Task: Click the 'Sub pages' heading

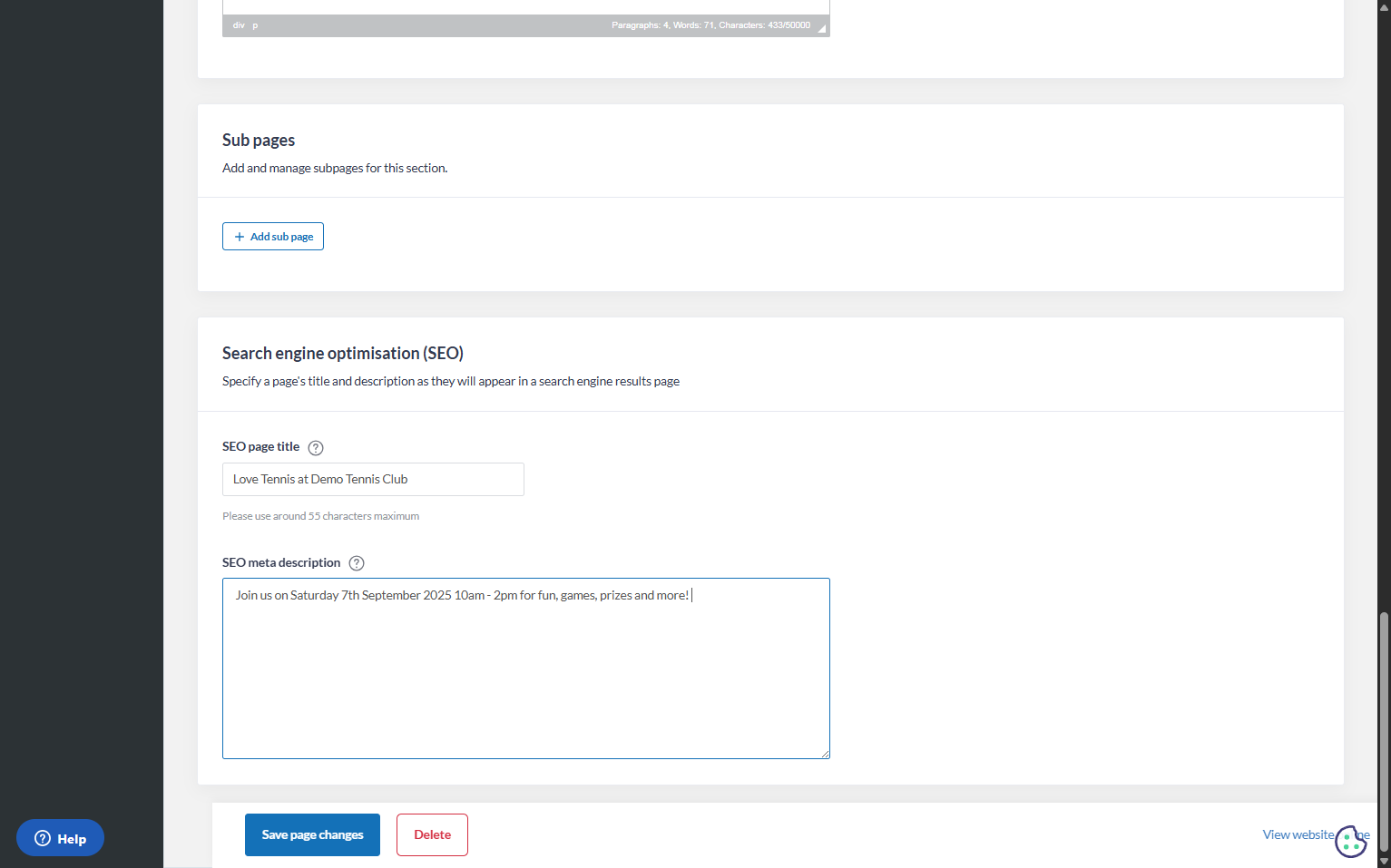Action: (x=259, y=140)
